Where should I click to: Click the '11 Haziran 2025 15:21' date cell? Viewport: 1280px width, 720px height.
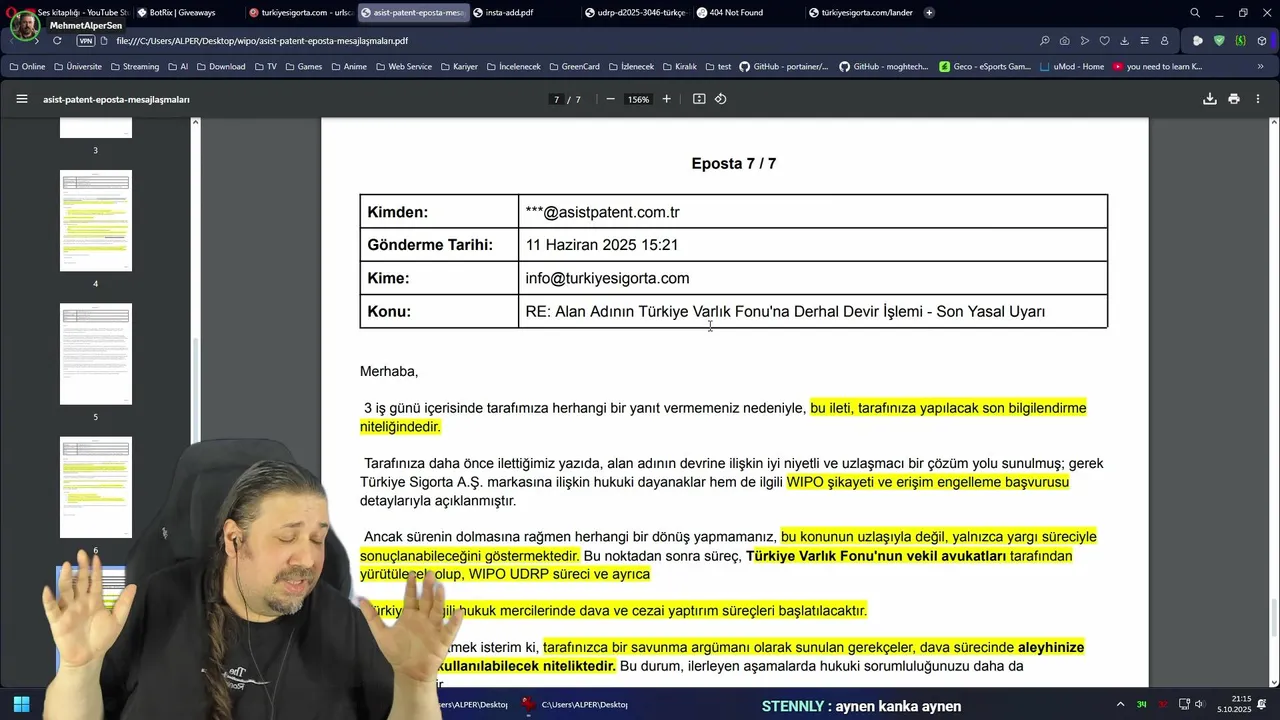pos(812,245)
